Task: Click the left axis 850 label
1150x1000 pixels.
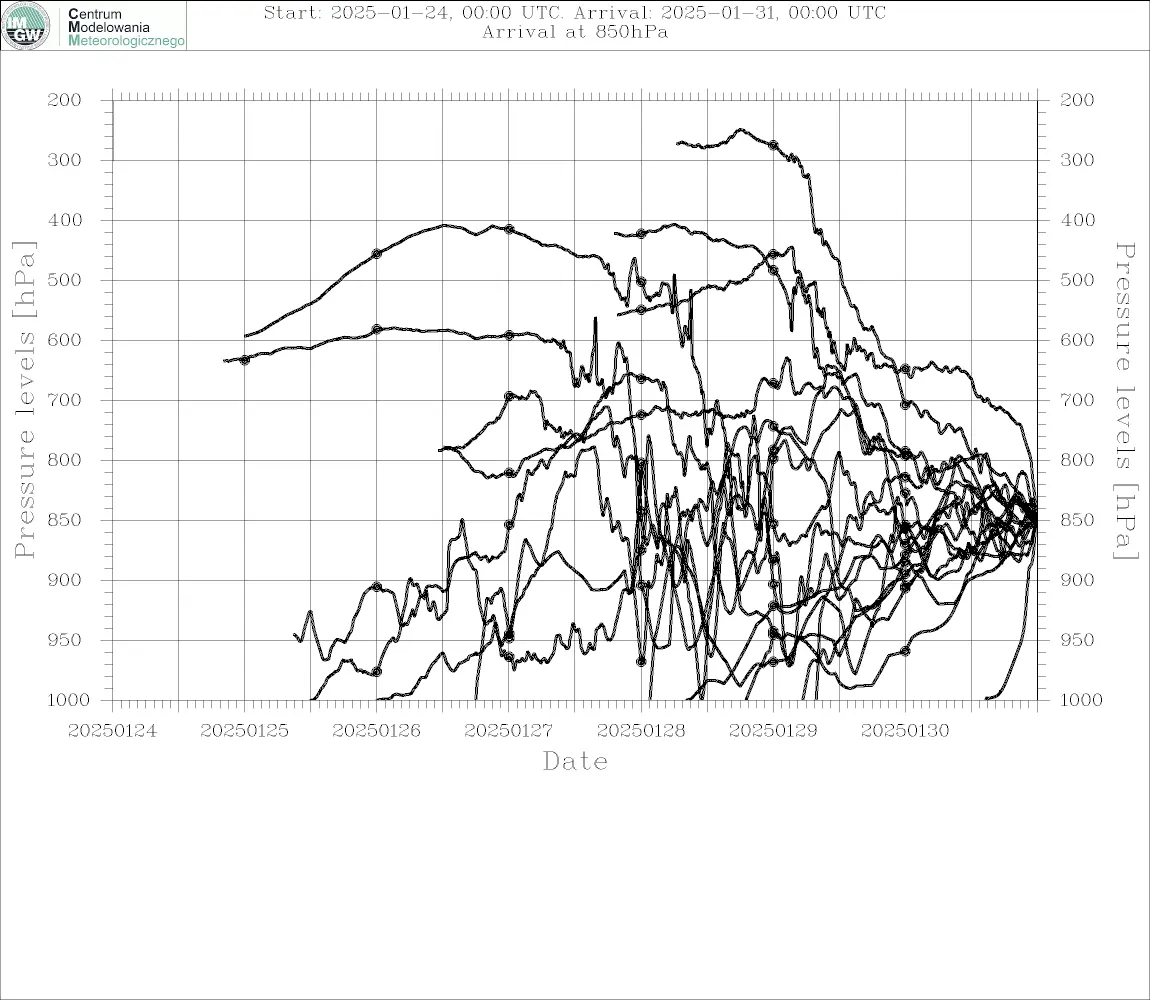Action: 64,520
